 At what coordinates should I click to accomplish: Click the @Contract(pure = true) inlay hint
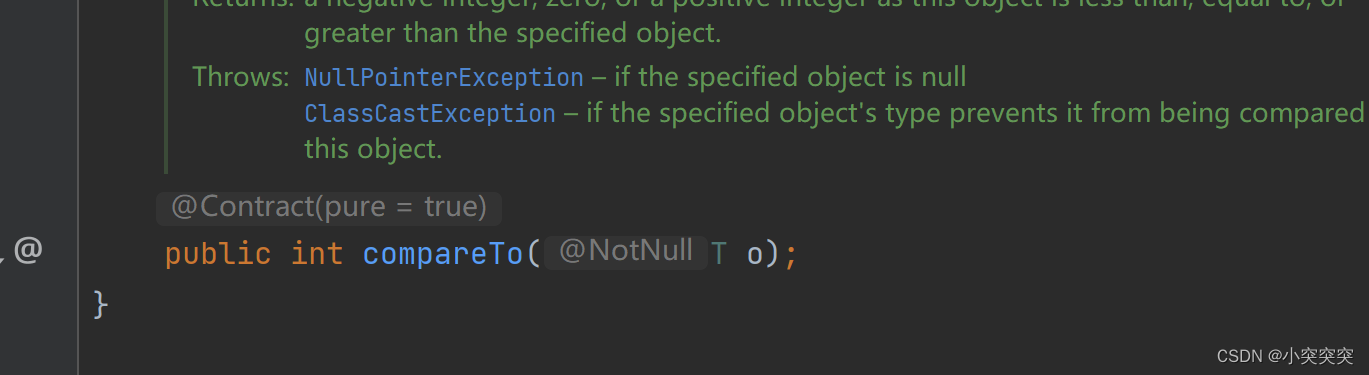click(329, 208)
